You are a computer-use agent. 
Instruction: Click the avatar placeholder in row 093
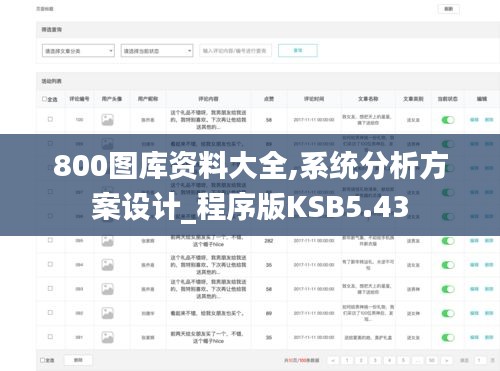107,289
